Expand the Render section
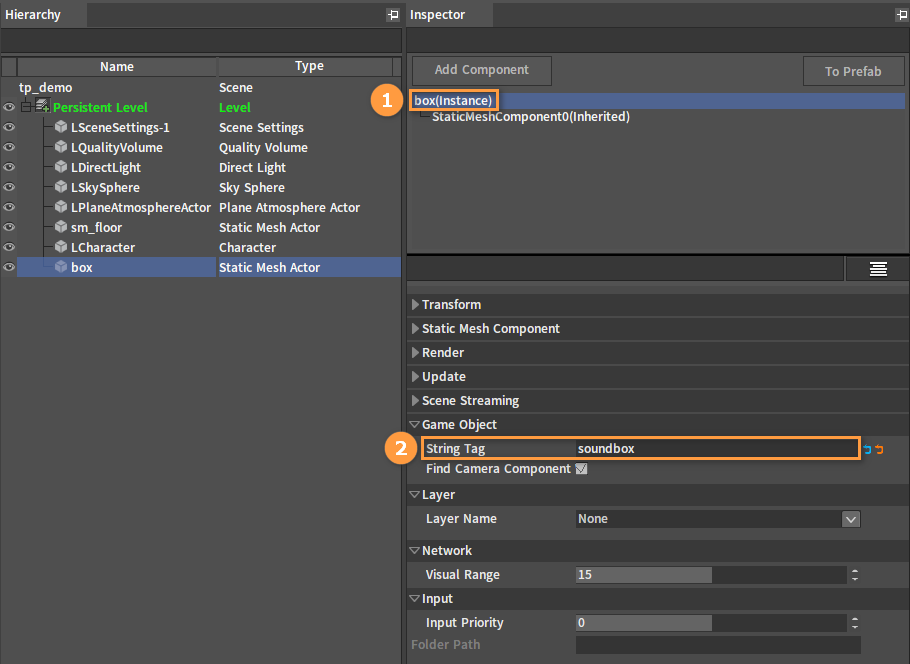910x664 pixels. tap(415, 352)
